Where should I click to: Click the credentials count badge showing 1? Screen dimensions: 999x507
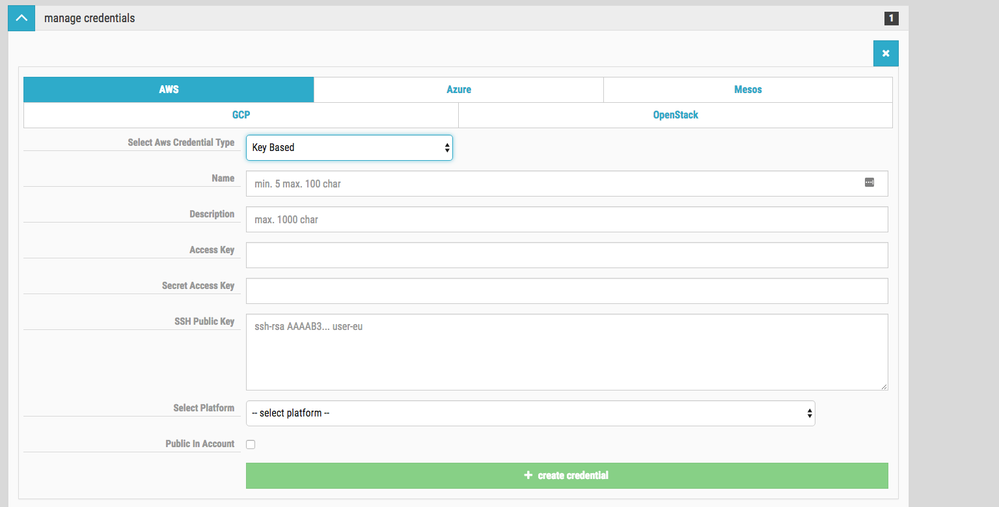tap(891, 18)
